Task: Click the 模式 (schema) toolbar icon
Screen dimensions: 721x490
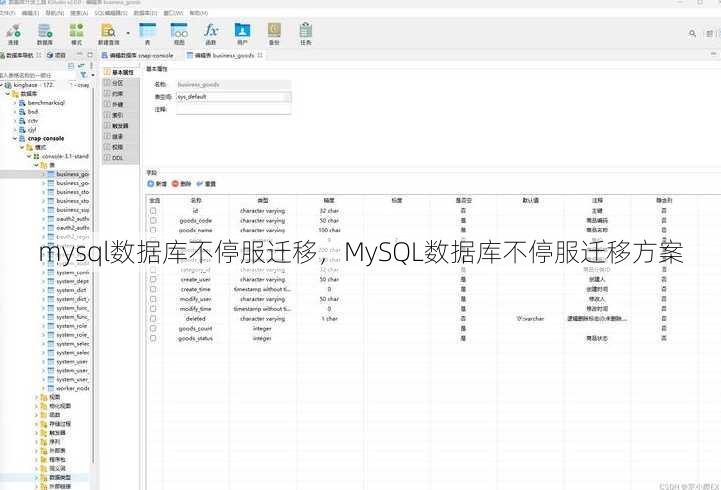Action: 76,34
